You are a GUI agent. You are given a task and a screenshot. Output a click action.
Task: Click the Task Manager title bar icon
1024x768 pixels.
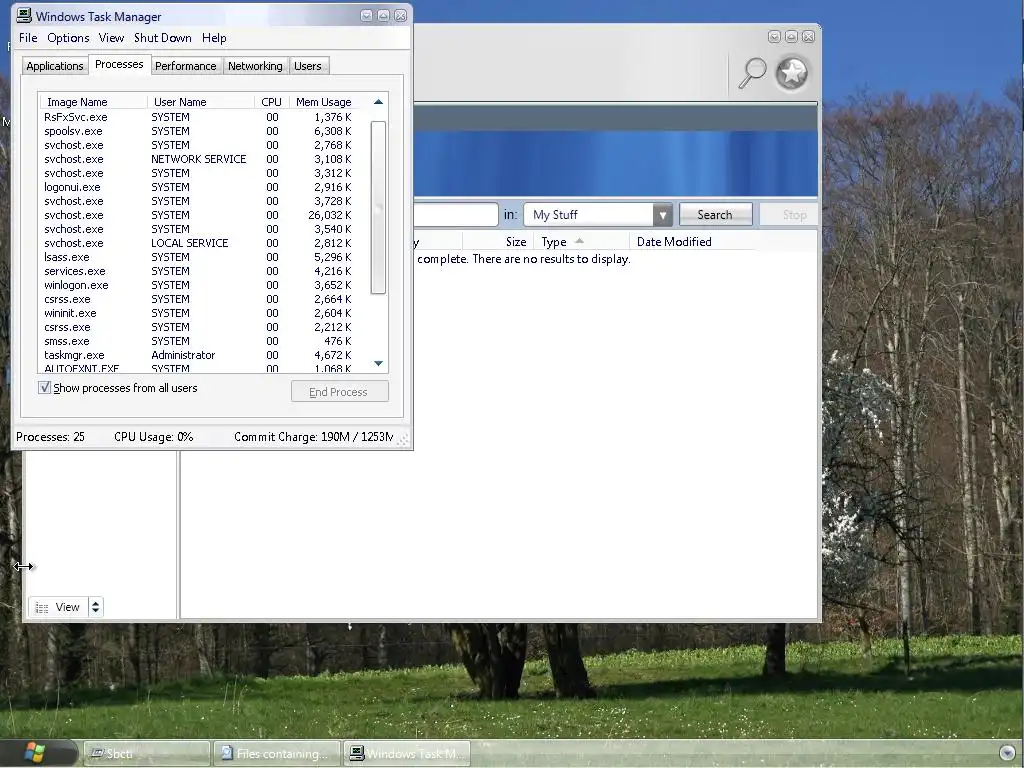(24, 16)
